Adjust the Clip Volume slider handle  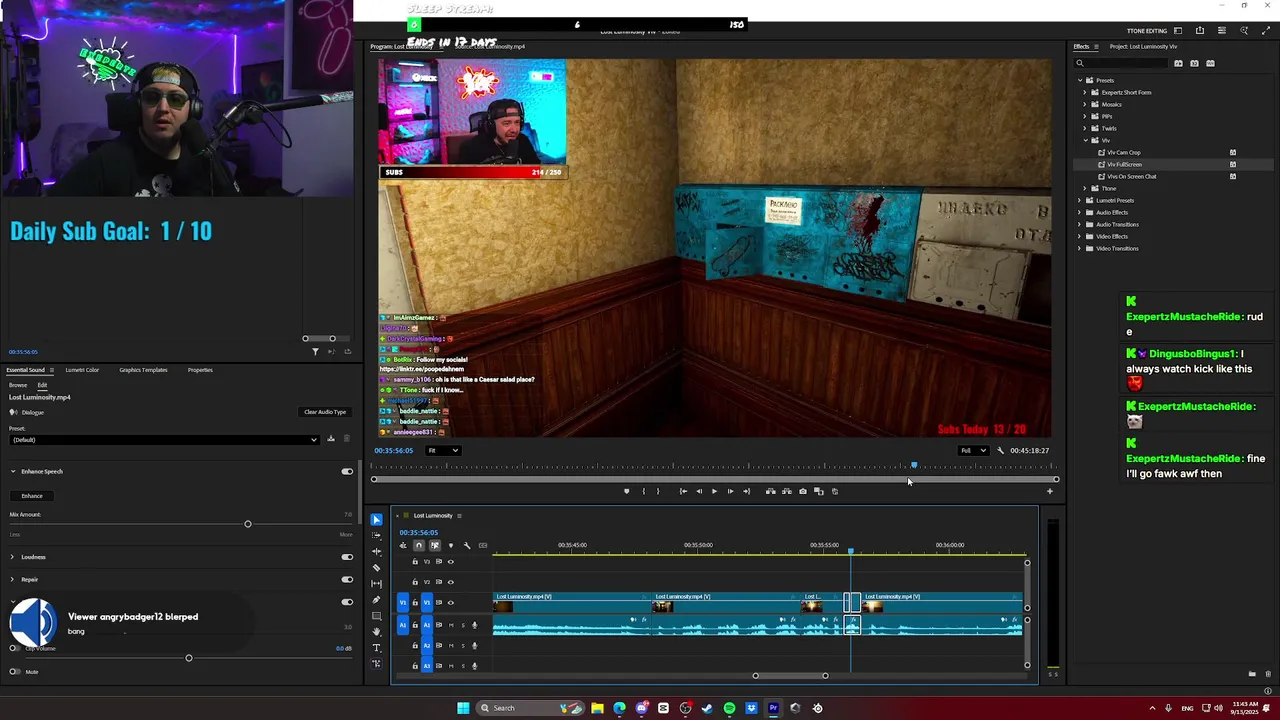pos(189,658)
